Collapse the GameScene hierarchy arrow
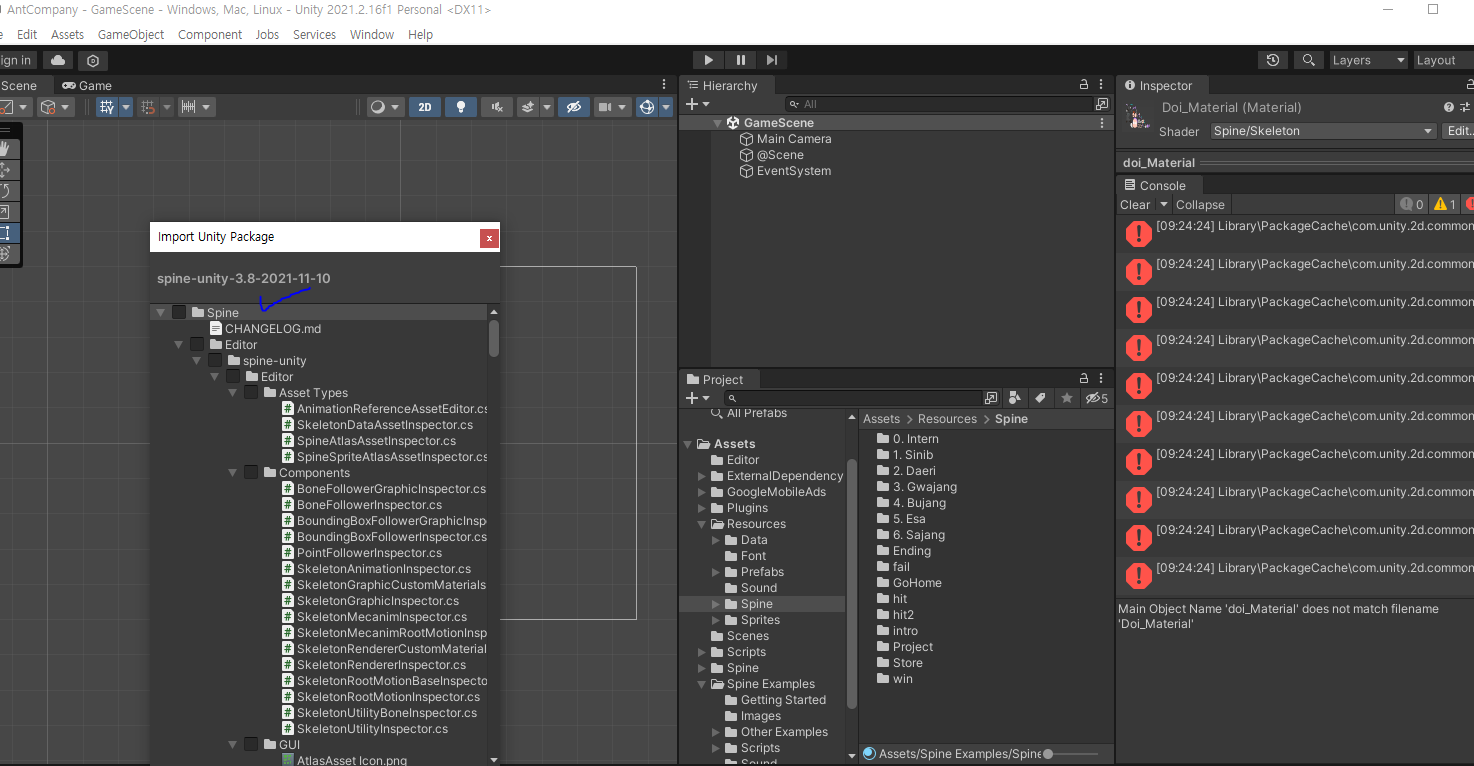Screen dimensions: 1474x766 click(717, 123)
